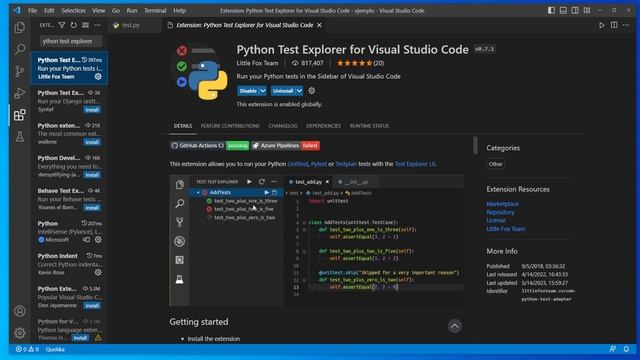
Task: Customize layout icon in the title bar
Action: (x=587, y=11)
